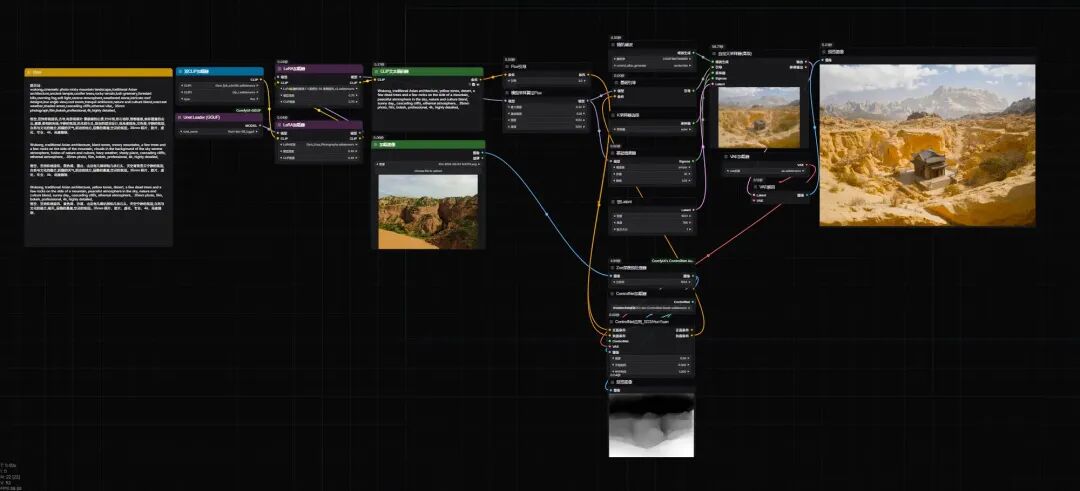Select the small desert preview in Custom Sampler node
This screenshot has height=491, width=1080.
(758, 117)
